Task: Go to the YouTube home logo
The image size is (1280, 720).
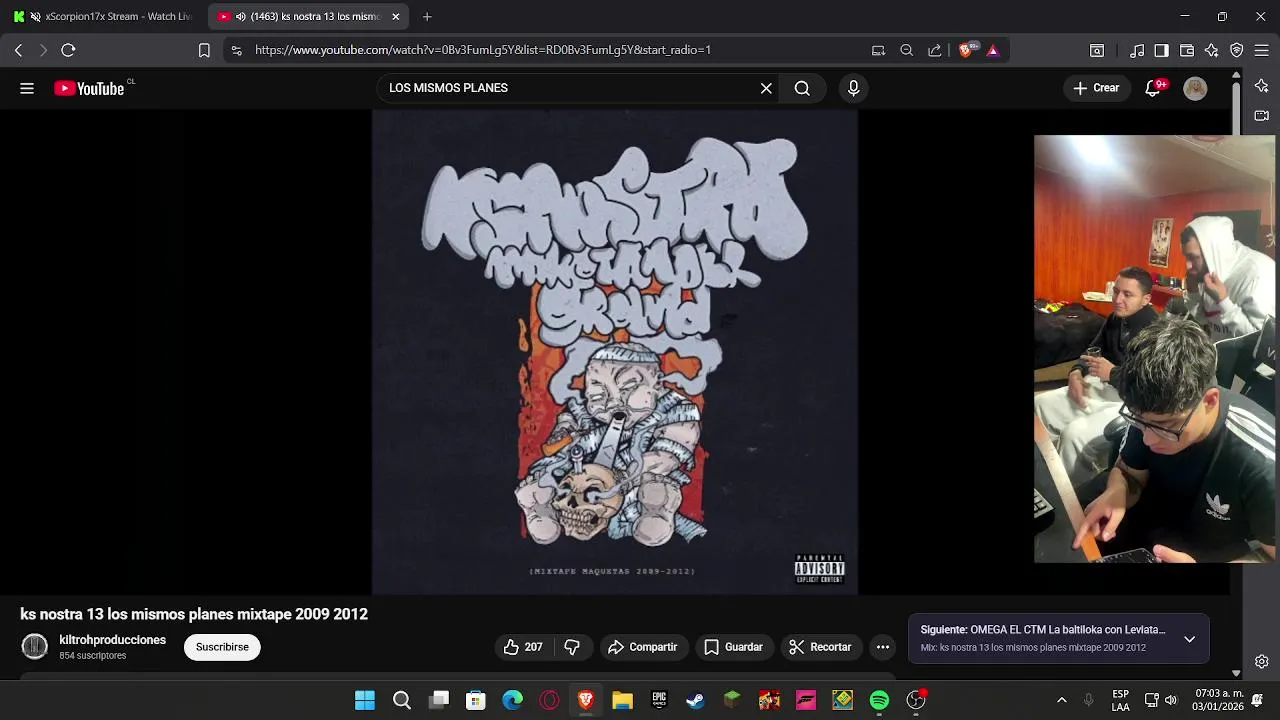Action: (x=91, y=88)
